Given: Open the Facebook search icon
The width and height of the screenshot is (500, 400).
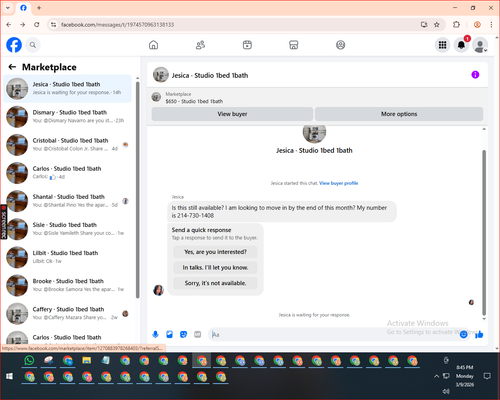Looking at the screenshot, I should click(x=33, y=45).
